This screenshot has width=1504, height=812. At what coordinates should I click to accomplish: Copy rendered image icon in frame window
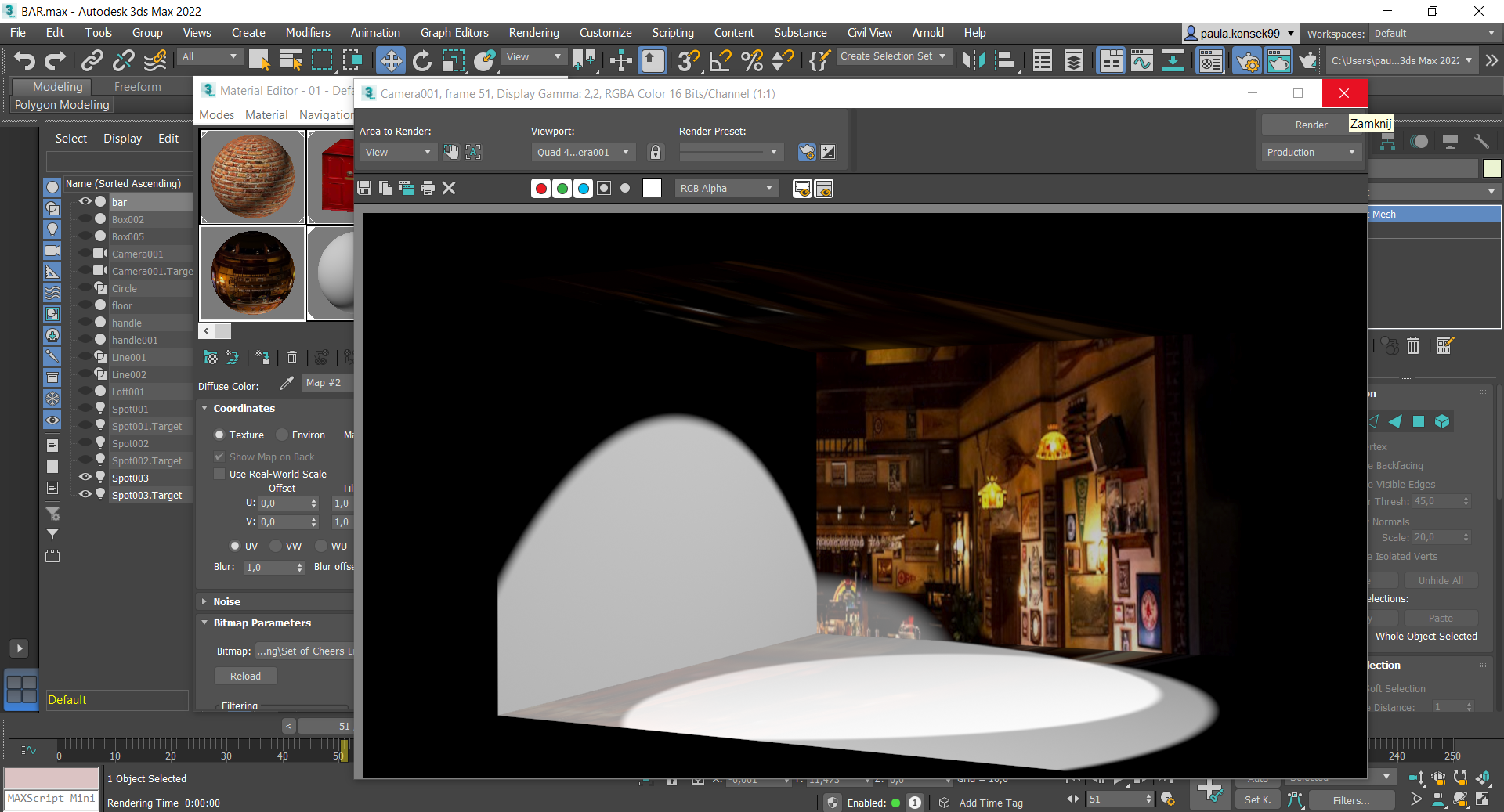385,188
